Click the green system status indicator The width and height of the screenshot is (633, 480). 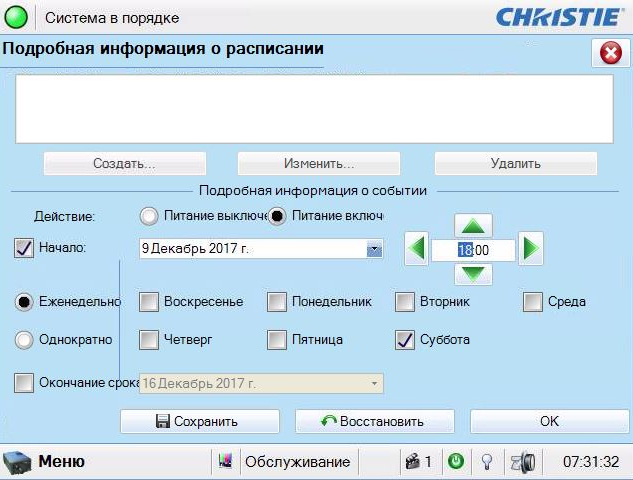(x=17, y=17)
